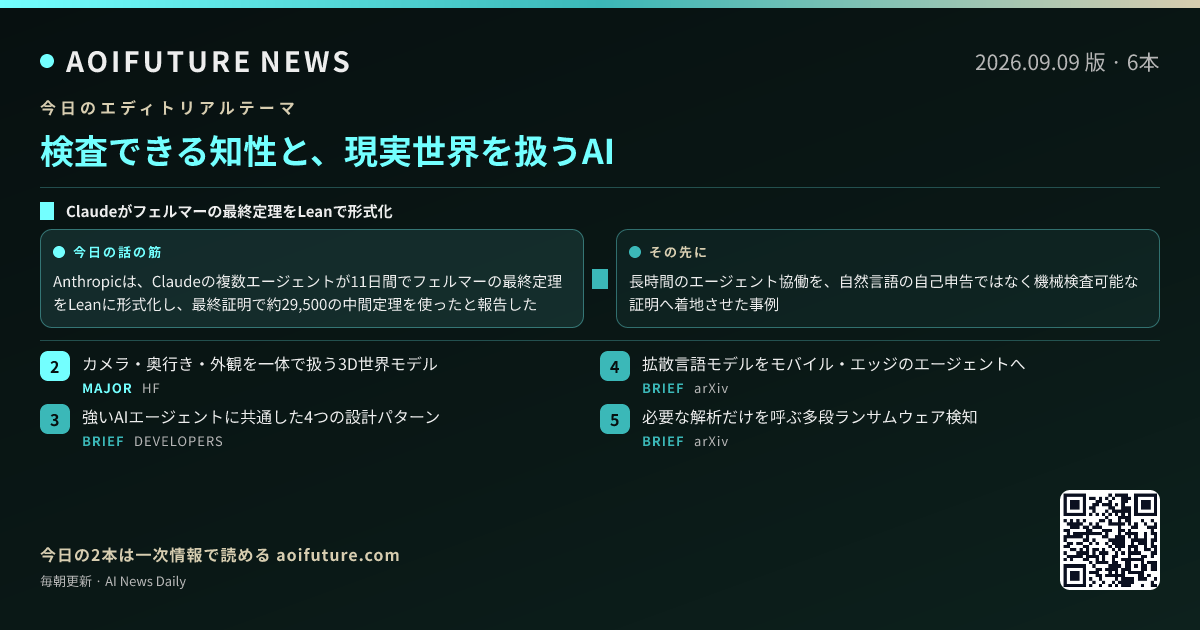The height and width of the screenshot is (630, 1200).
Task: Open the 拡散言語モデル headline
Action: (x=834, y=364)
